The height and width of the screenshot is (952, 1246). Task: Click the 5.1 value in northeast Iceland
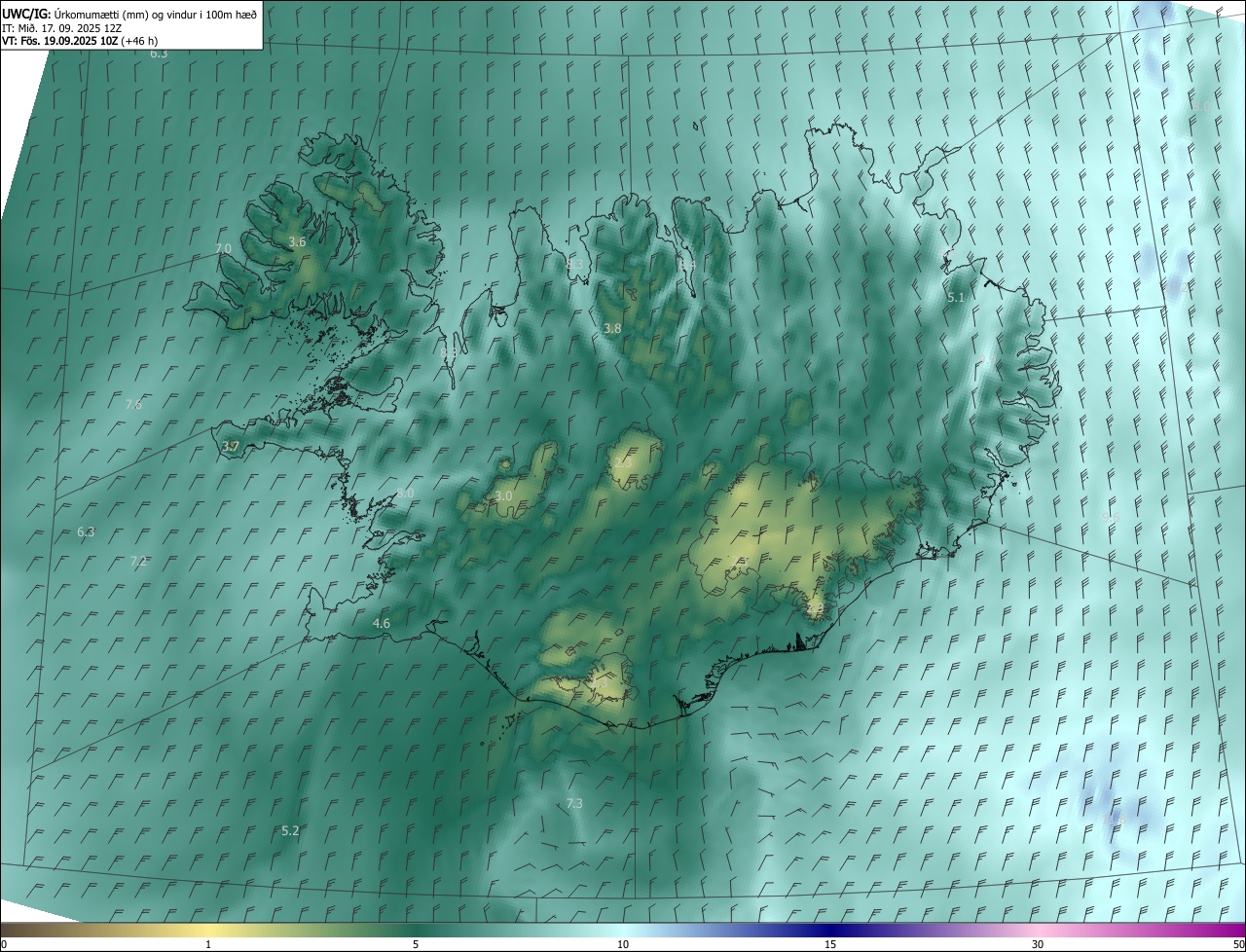(956, 298)
